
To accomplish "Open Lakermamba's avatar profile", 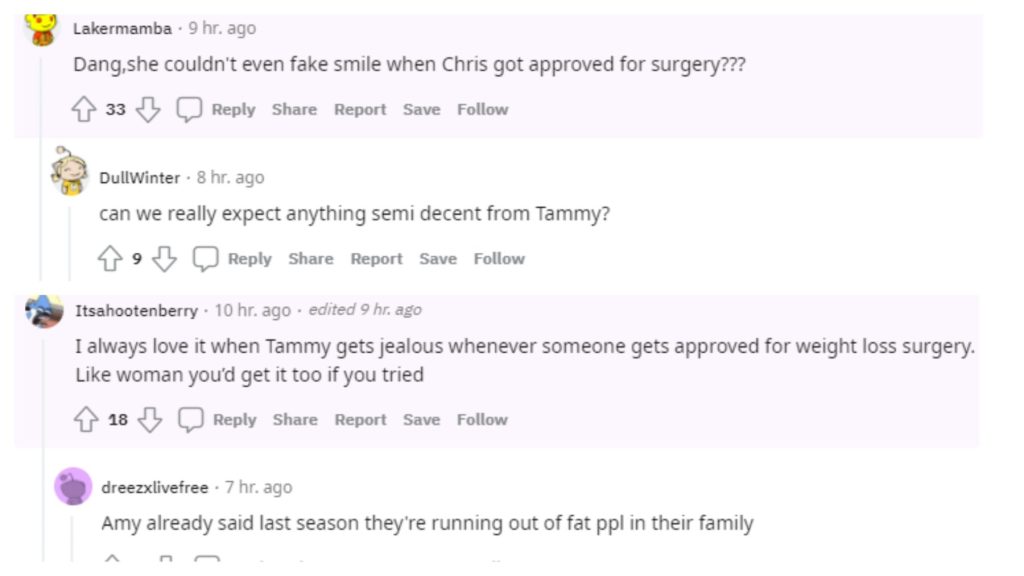I will (x=42, y=29).
